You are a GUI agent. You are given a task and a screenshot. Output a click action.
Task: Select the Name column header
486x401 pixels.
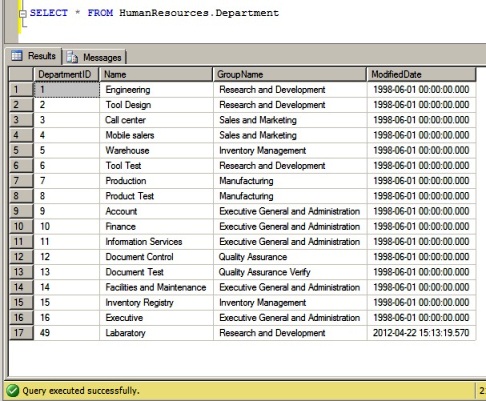point(156,74)
